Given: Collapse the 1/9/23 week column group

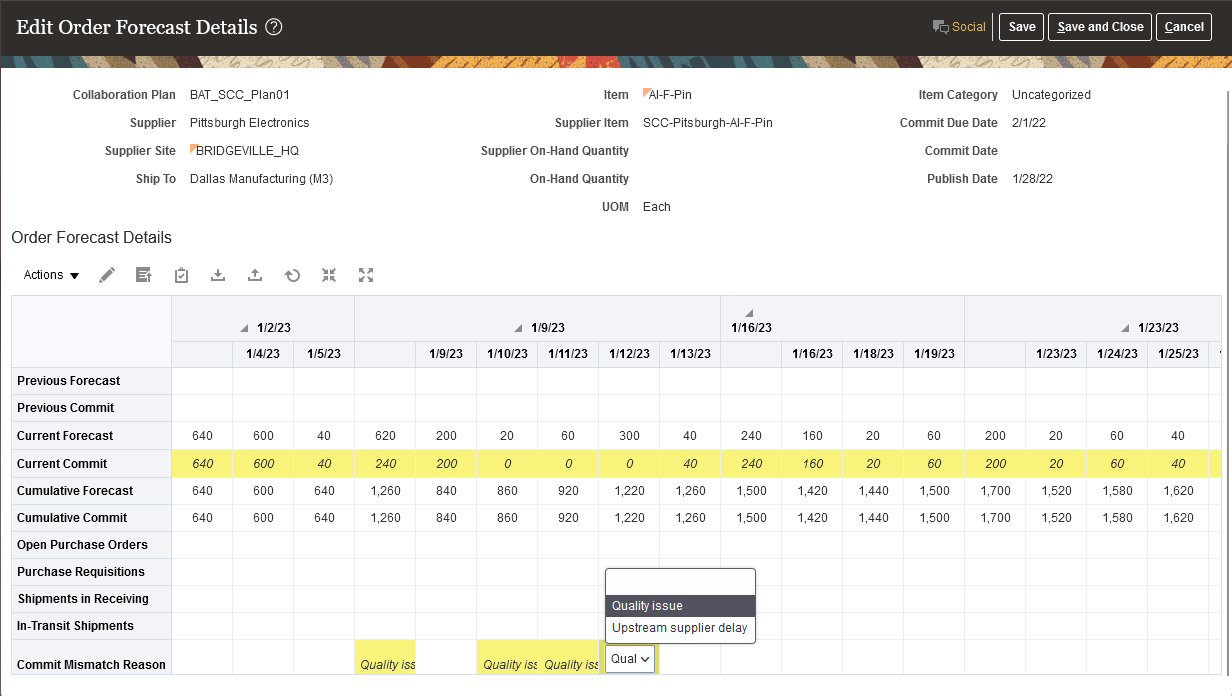Looking at the screenshot, I should (518, 328).
